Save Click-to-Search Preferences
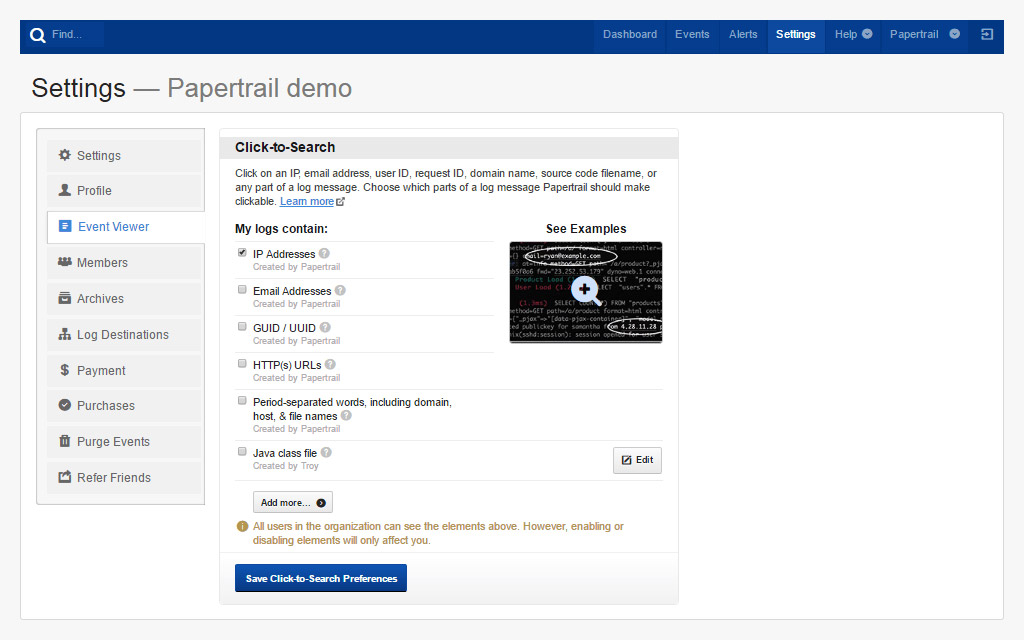This screenshot has width=1024, height=640. click(321, 578)
